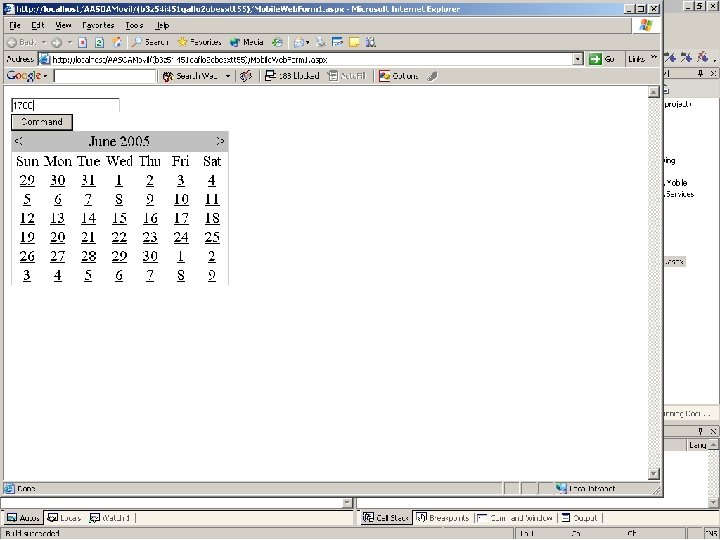Viewport: 720px width, 540px height.
Task: Click the Messenger icon in toolbar
Action: click(x=371, y=42)
